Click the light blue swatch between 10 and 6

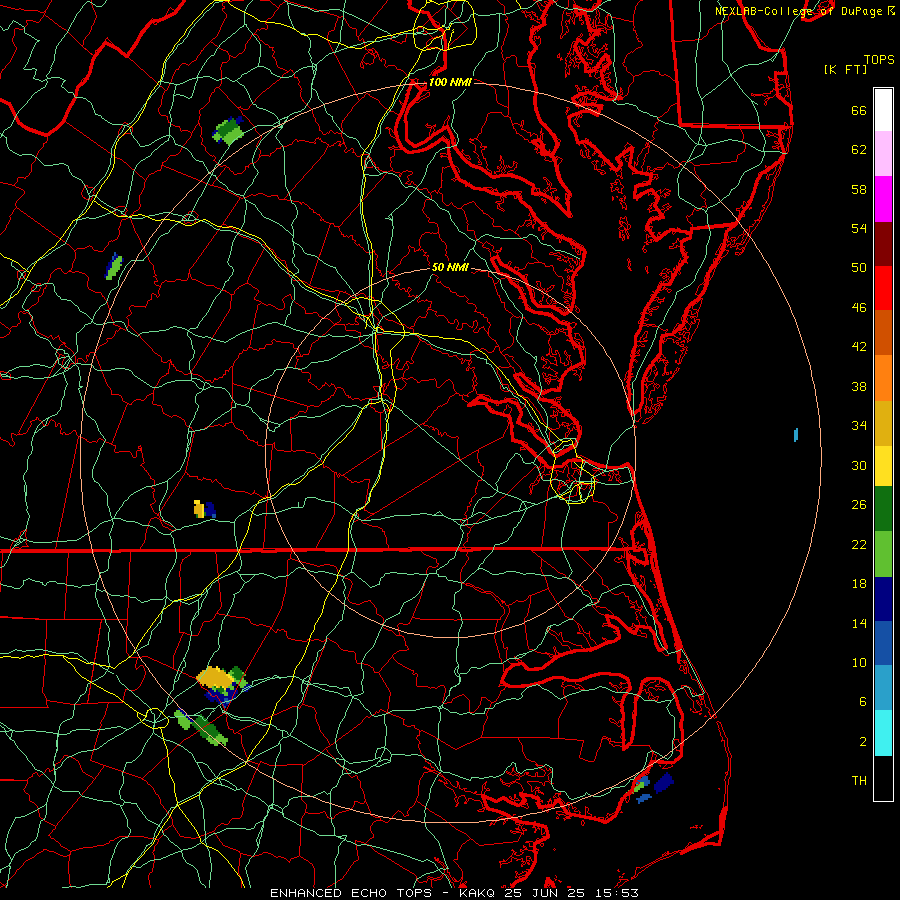tap(883, 687)
